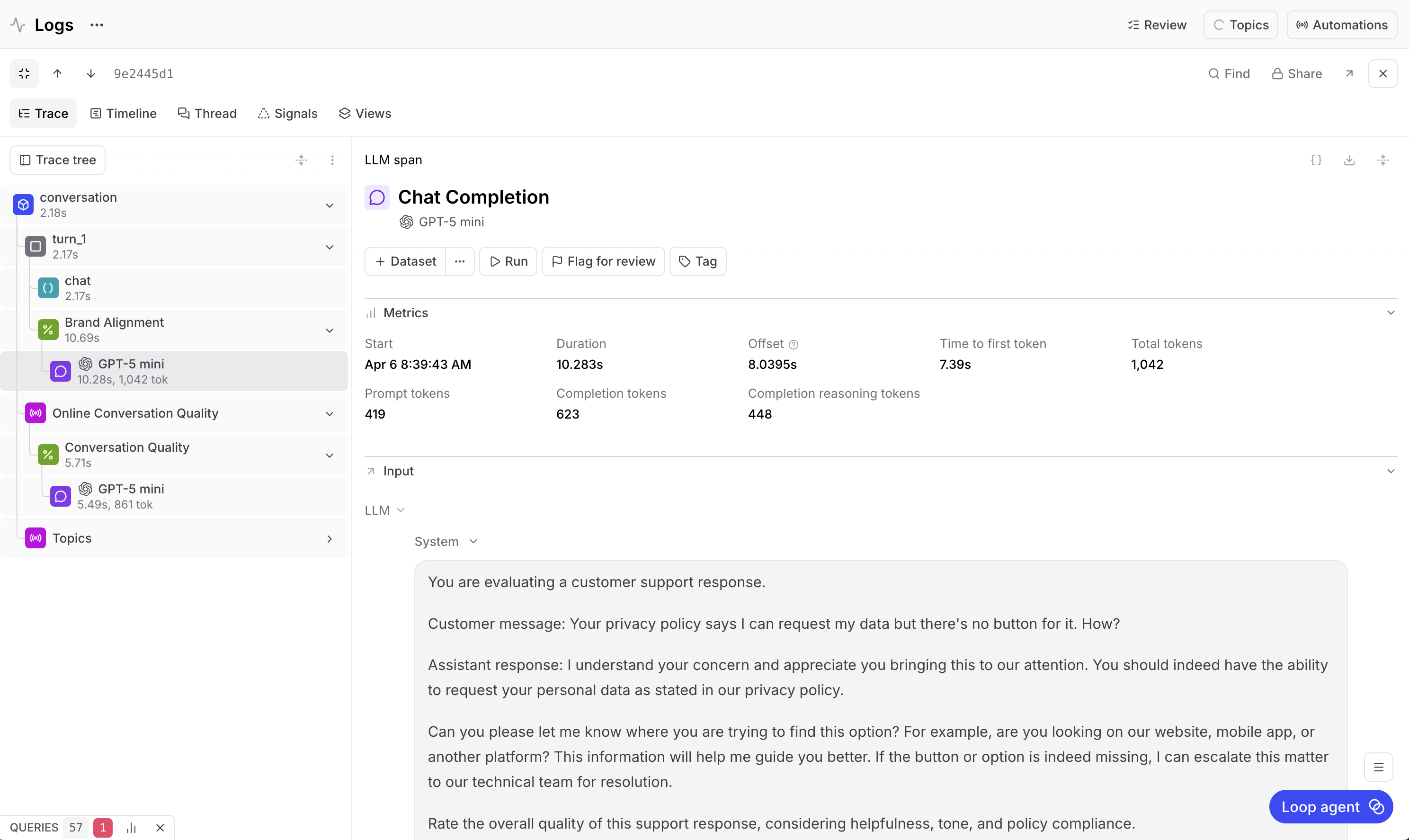This screenshot has height=840, width=1409.
Task: Open the LLM format dropdown
Action: point(385,510)
